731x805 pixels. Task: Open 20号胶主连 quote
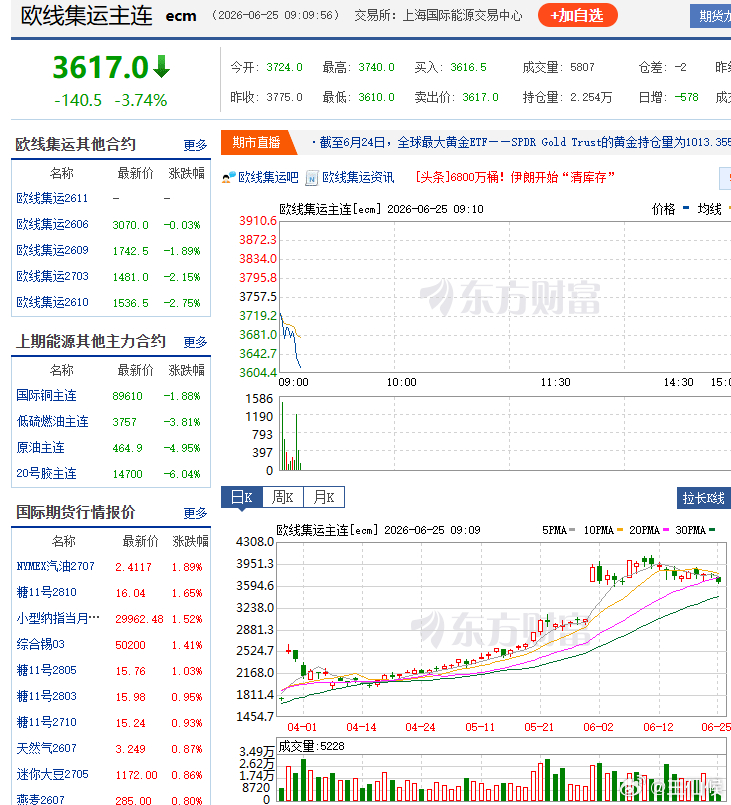(46, 473)
